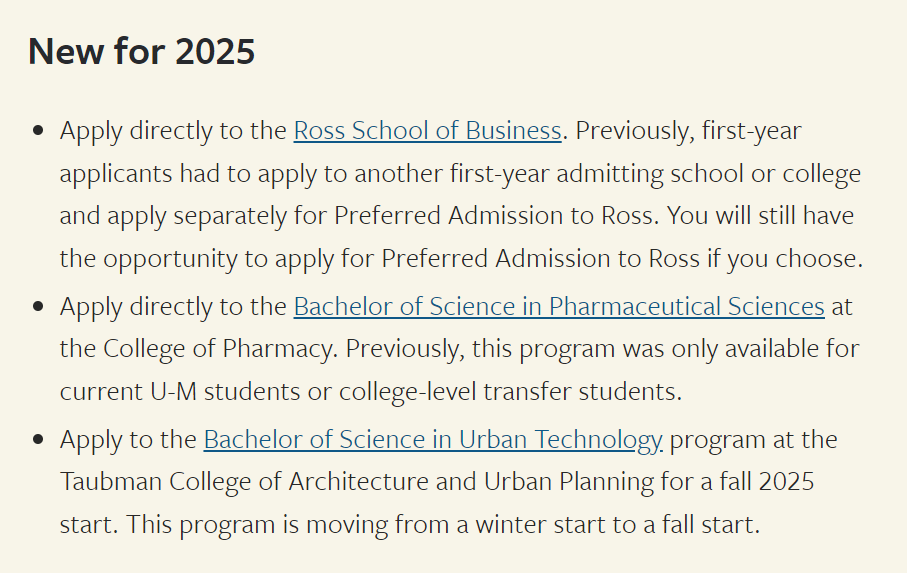Click the 'New for 2025' heading

click(142, 51)
